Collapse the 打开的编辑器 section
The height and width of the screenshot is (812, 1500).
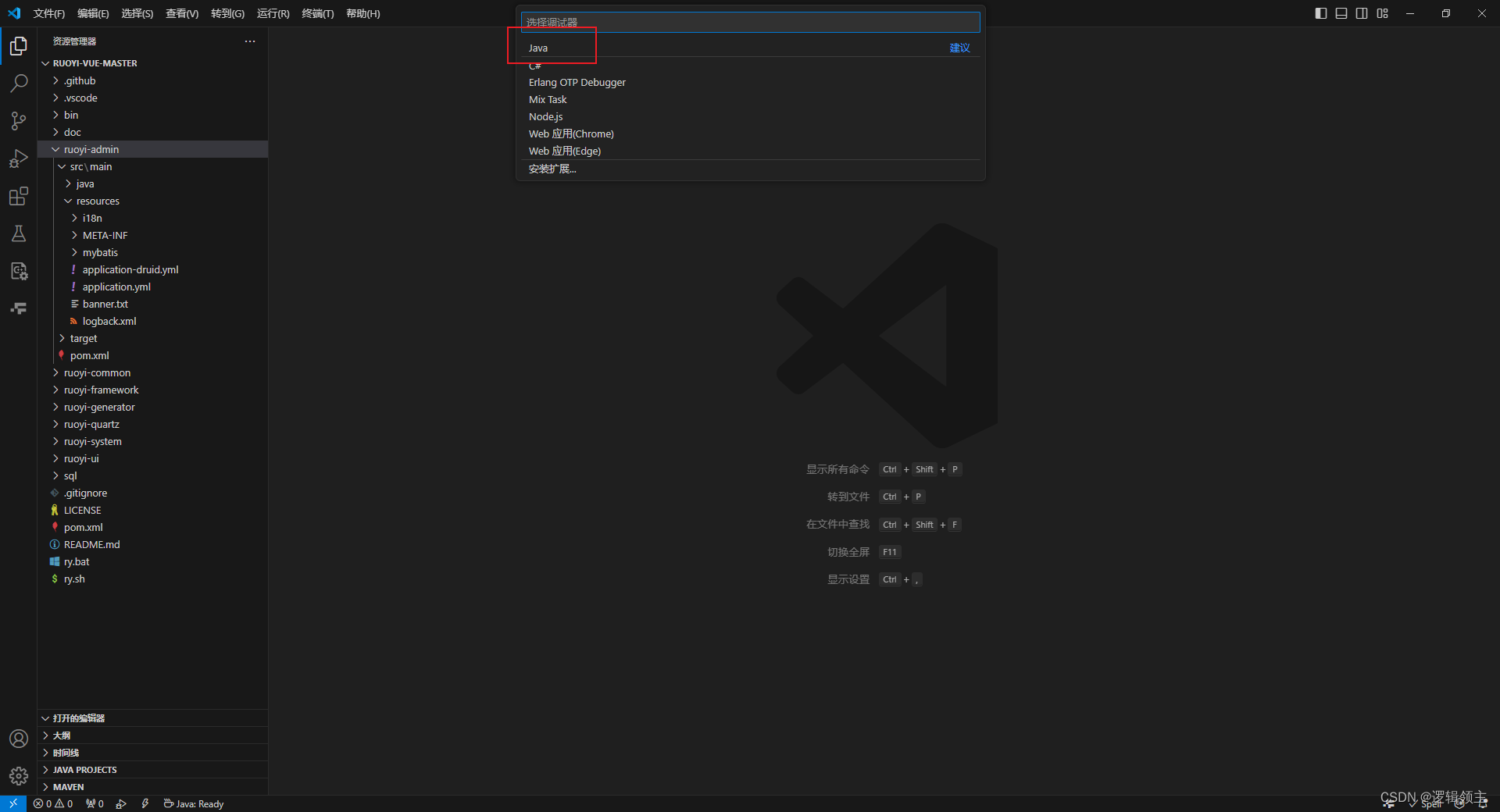coord(153,718)
